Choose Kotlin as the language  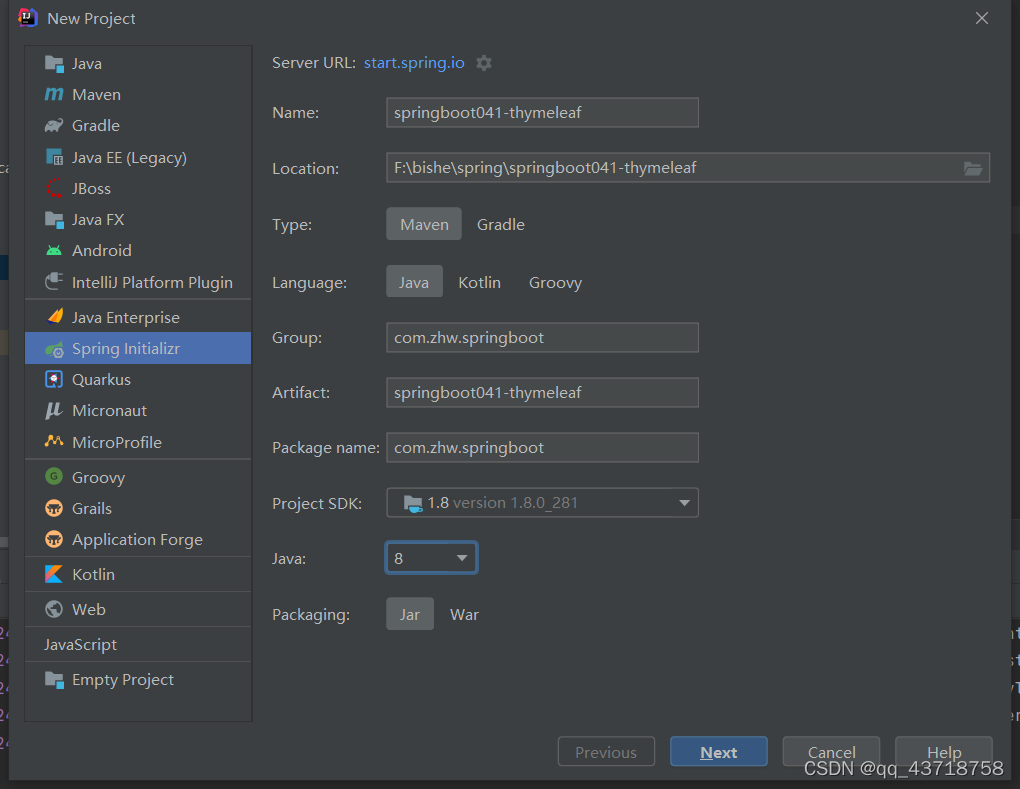point(479,282)
